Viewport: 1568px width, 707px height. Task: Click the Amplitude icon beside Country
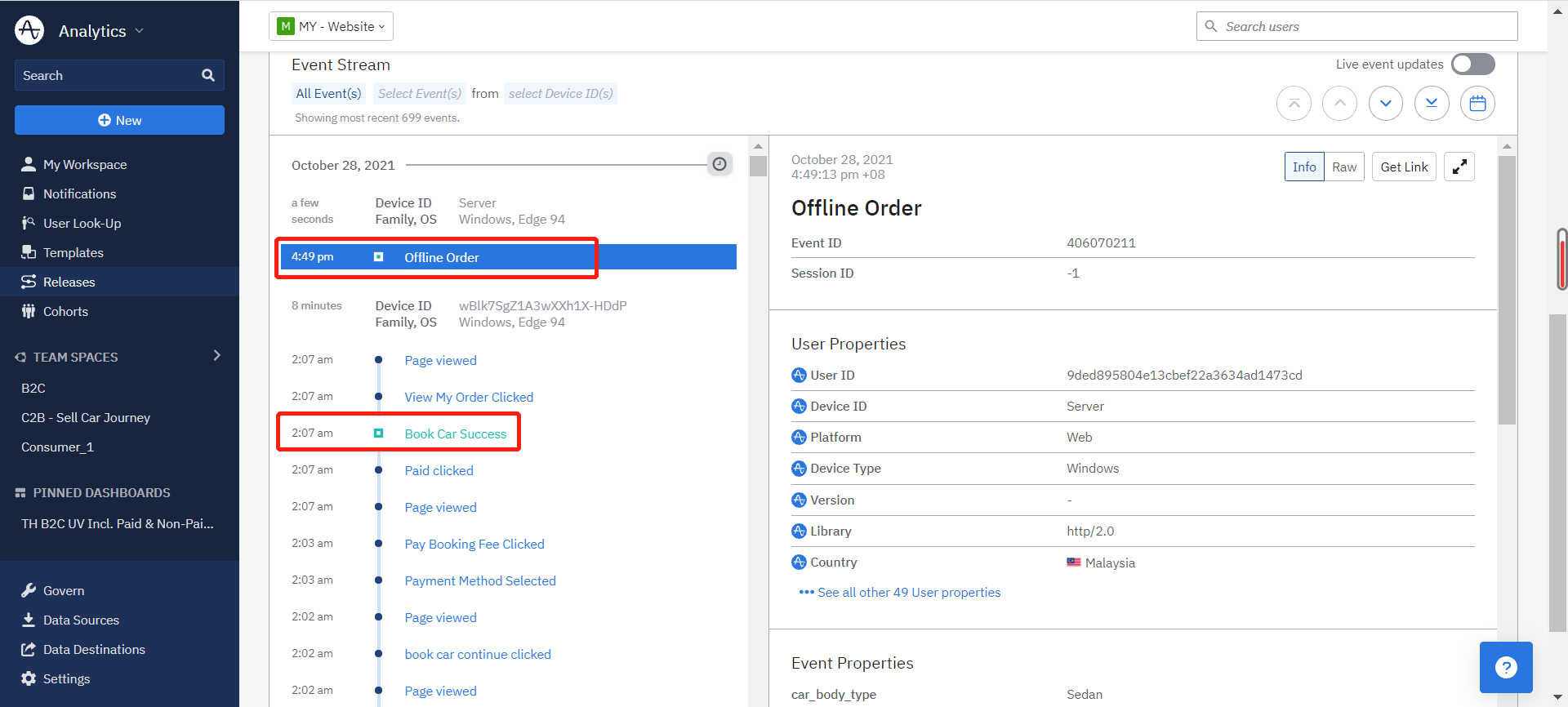799,562
